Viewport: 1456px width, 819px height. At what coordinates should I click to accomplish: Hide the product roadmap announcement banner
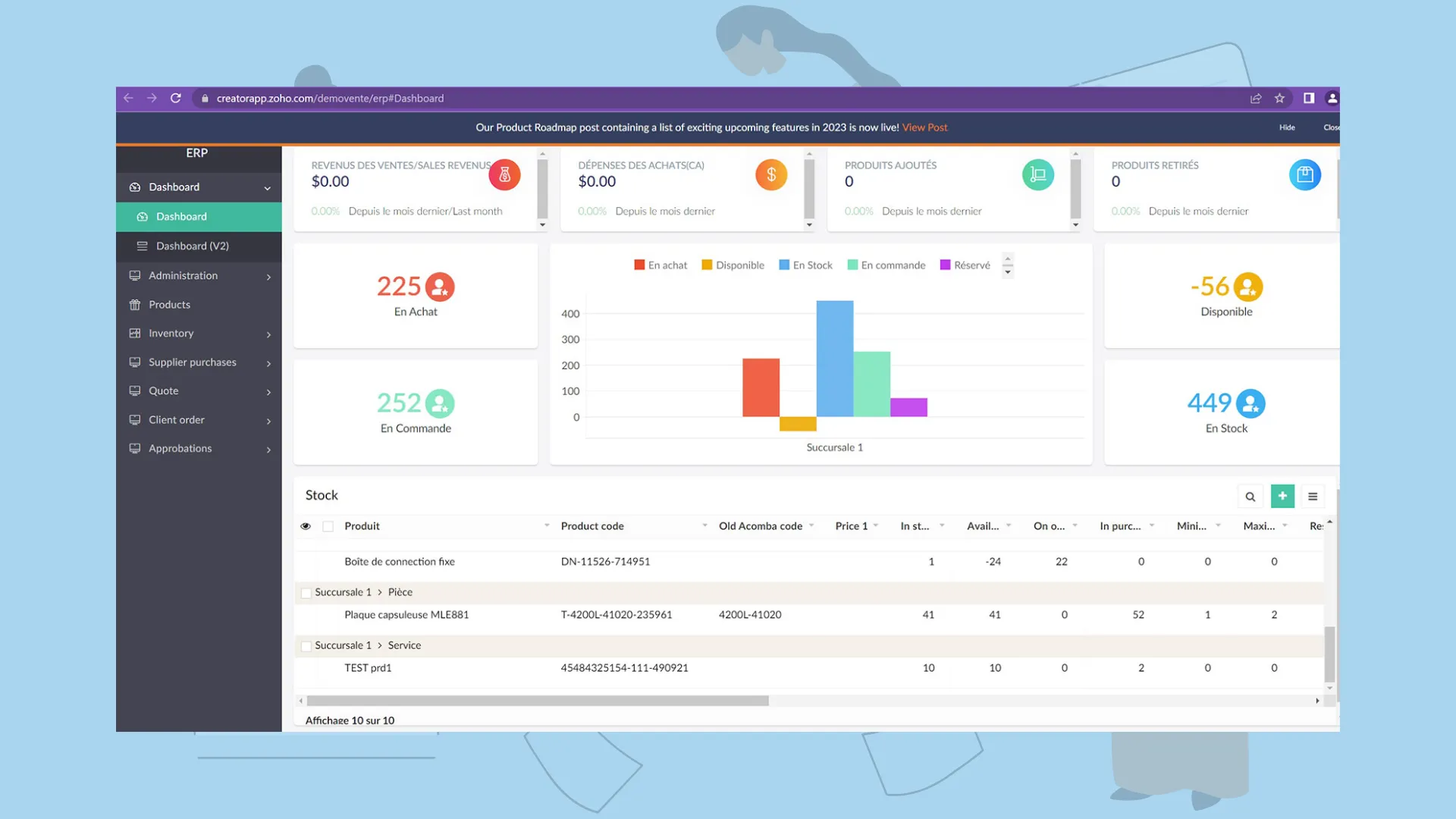click(x=1287, y=127)
